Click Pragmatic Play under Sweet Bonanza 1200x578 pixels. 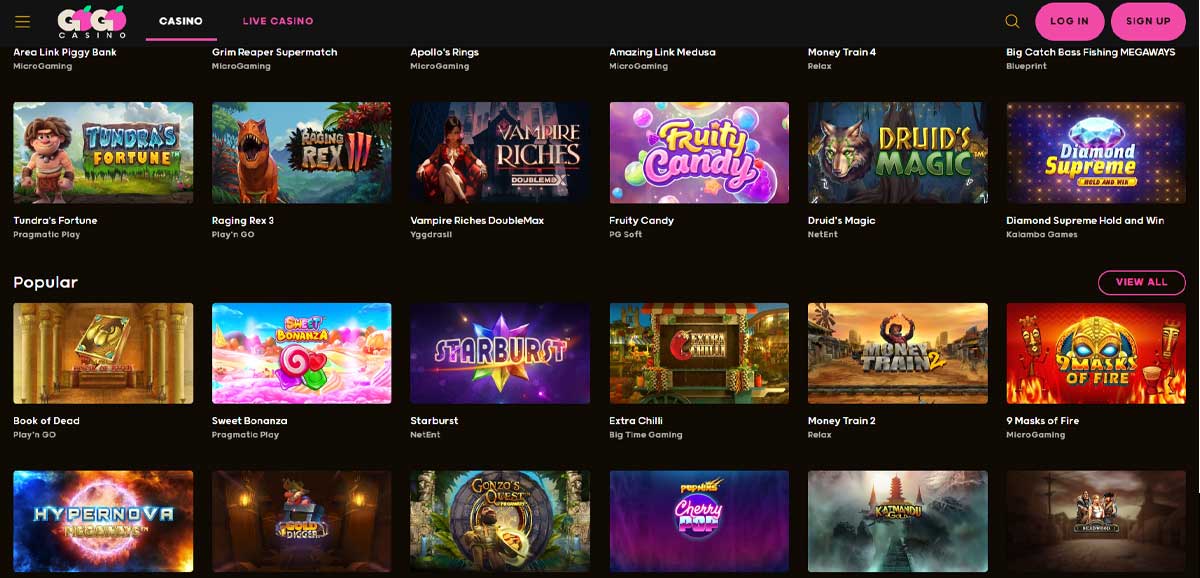tap(245, 435)
